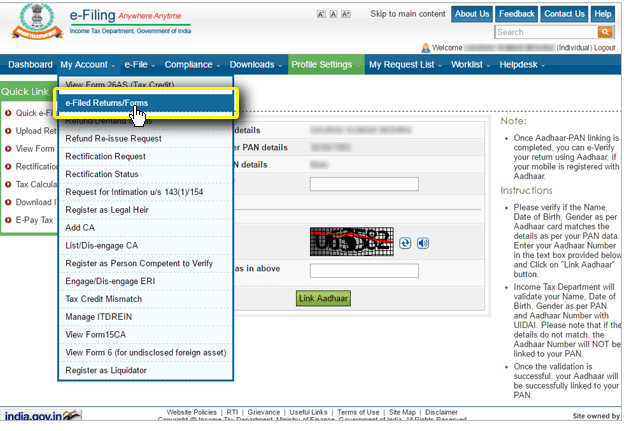The height and width of the screenshot is (431, 631).
Task: Open Rectification Status entry
Action: pyautogui.click(x=146, y=174)
